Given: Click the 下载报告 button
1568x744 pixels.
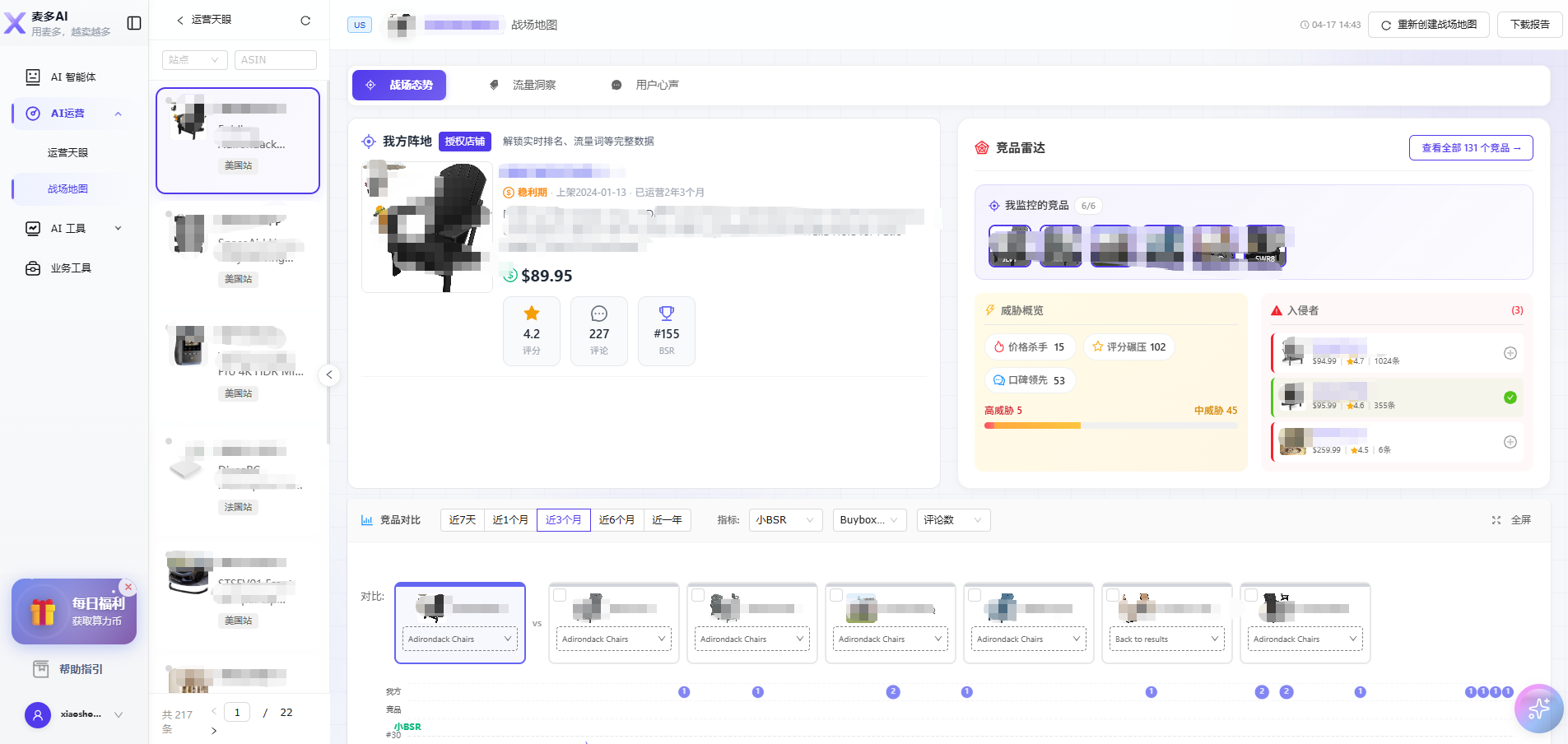Looking at the screenshot, I should click(1530, 25).
